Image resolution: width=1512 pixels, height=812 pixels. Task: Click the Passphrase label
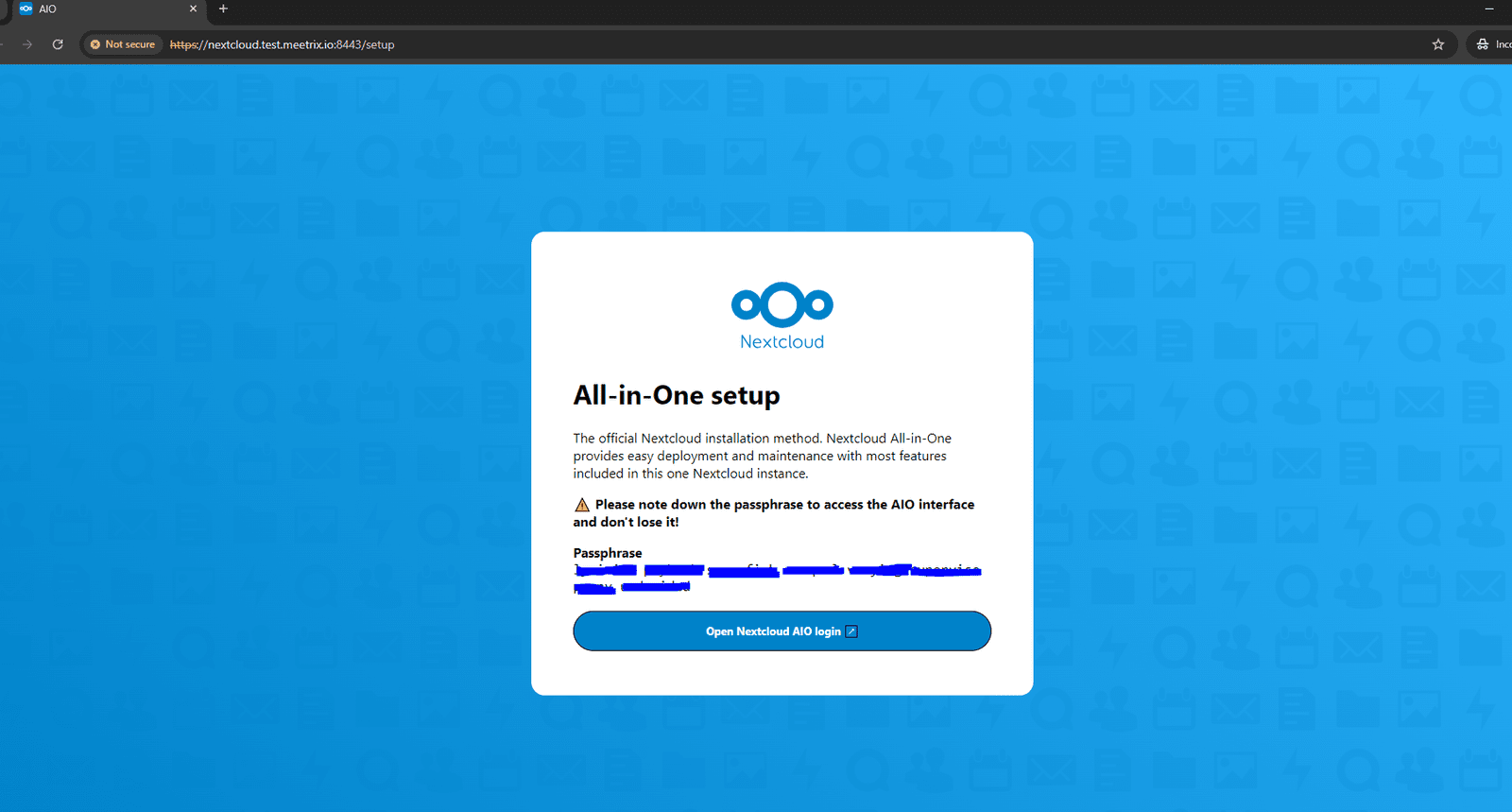pyautogui.click(x=608, y=553)
